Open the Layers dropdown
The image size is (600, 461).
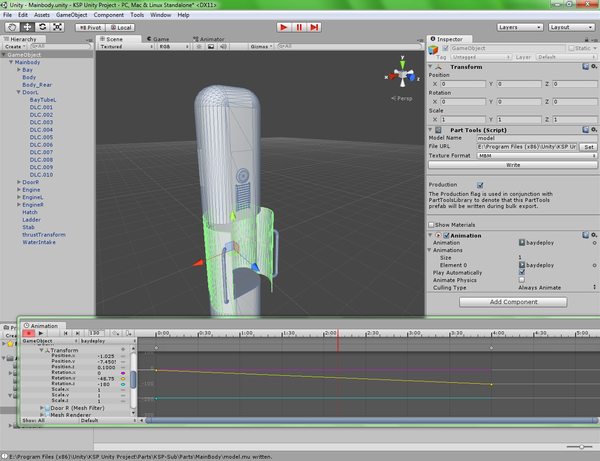(519, 27)
